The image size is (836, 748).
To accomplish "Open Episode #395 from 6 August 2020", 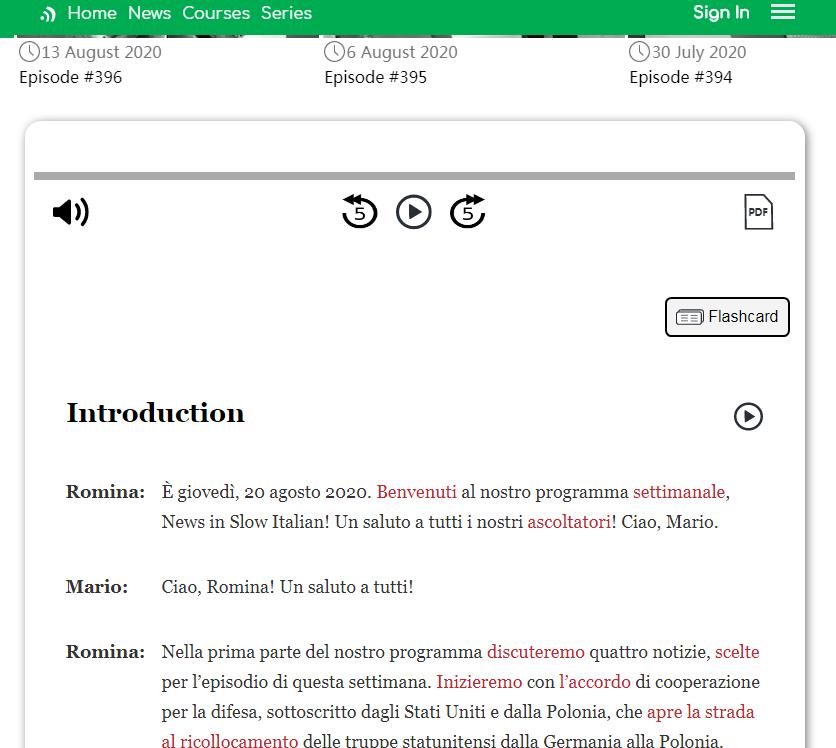I will [x=375, y=77].
